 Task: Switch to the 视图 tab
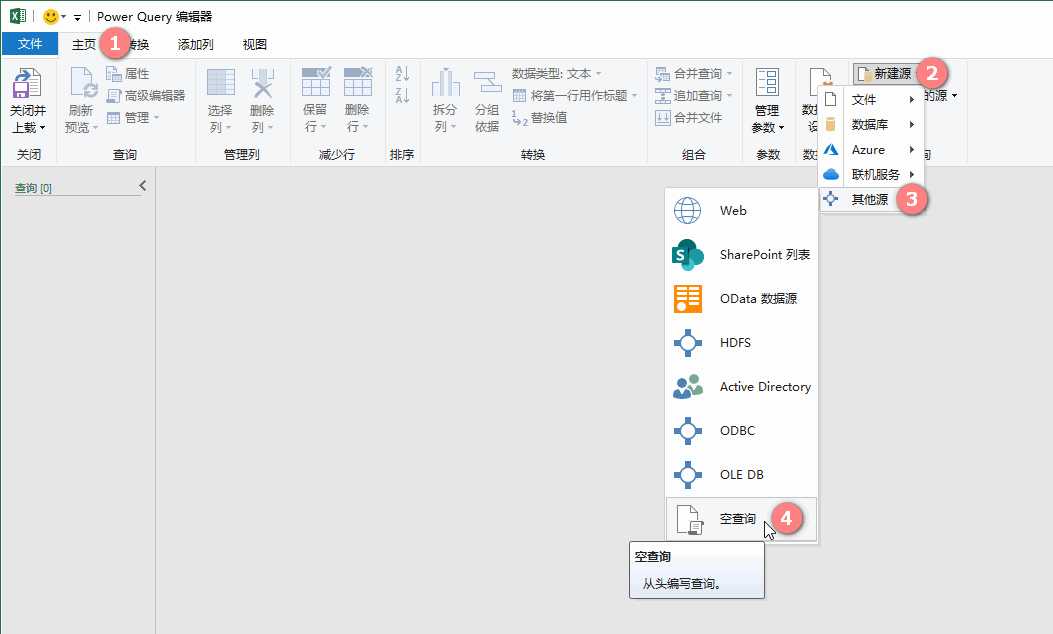(x=255, y=44)
